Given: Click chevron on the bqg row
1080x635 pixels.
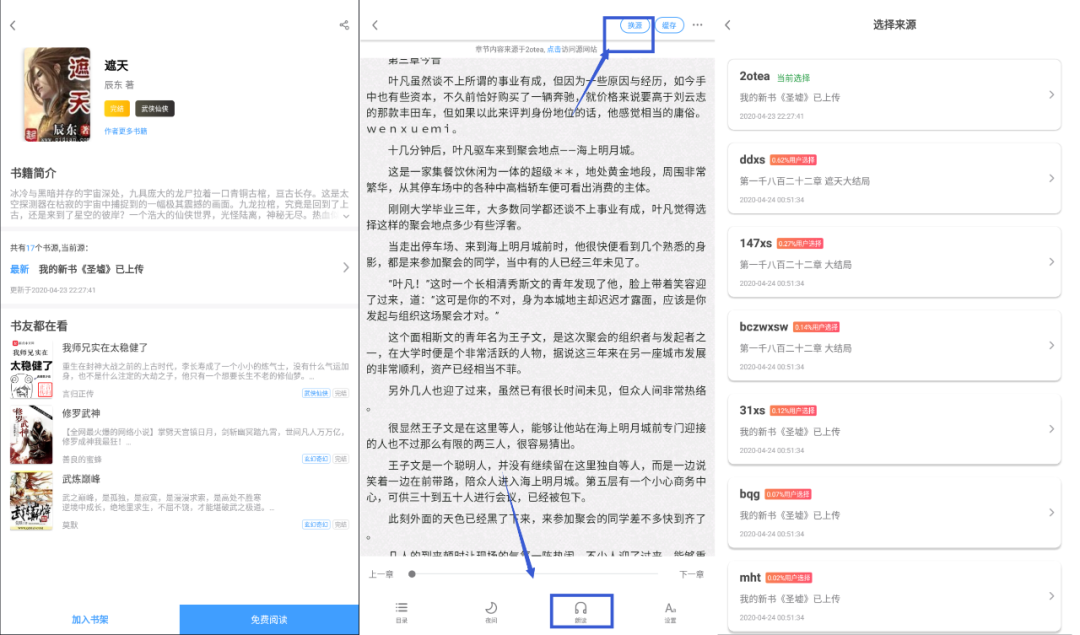Looking at the screenshot, I should [1051, 512].
